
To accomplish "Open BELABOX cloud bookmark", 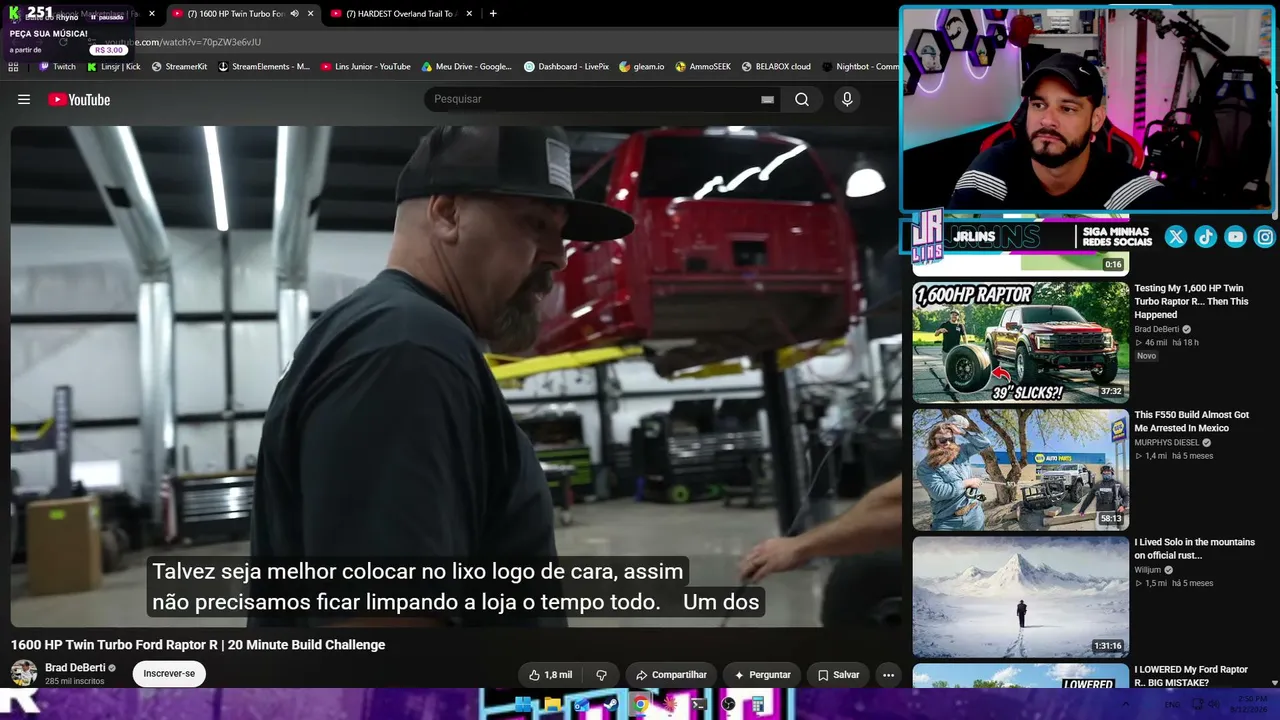I will [776, 67].
